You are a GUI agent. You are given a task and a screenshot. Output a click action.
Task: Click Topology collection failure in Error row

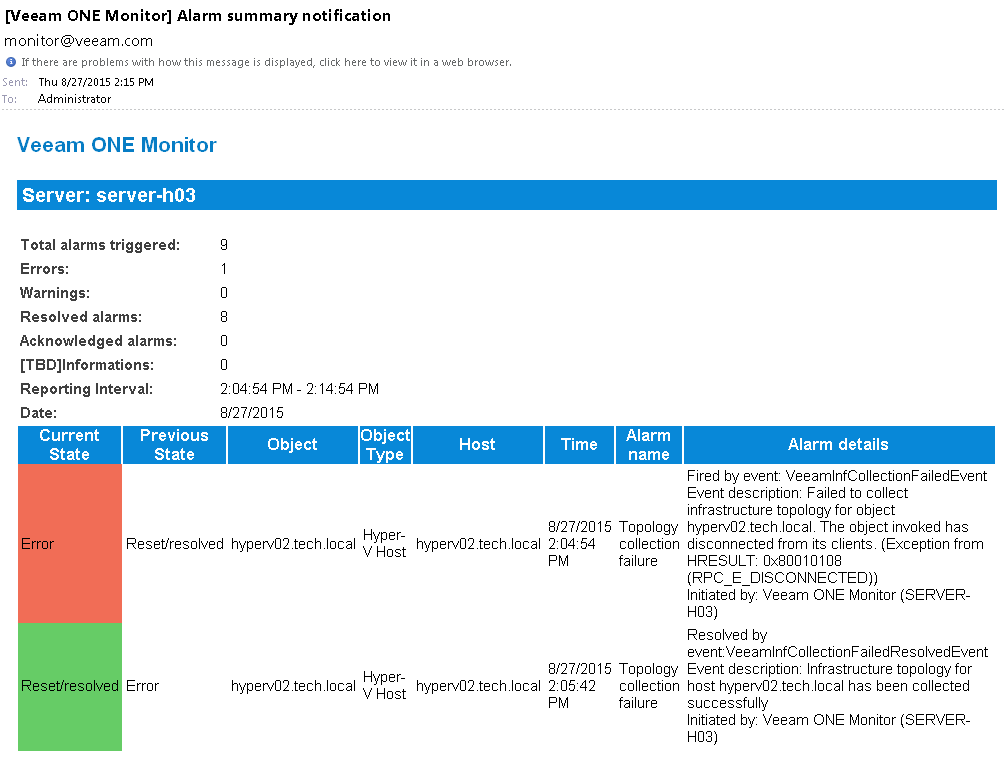(x=649, y=544)
